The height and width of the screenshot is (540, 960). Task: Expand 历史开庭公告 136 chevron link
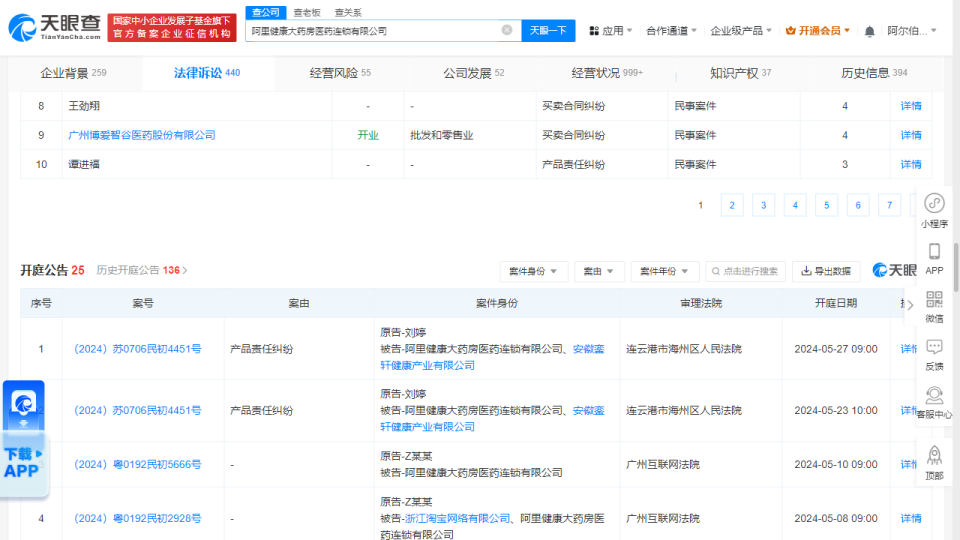pos(142,270)
